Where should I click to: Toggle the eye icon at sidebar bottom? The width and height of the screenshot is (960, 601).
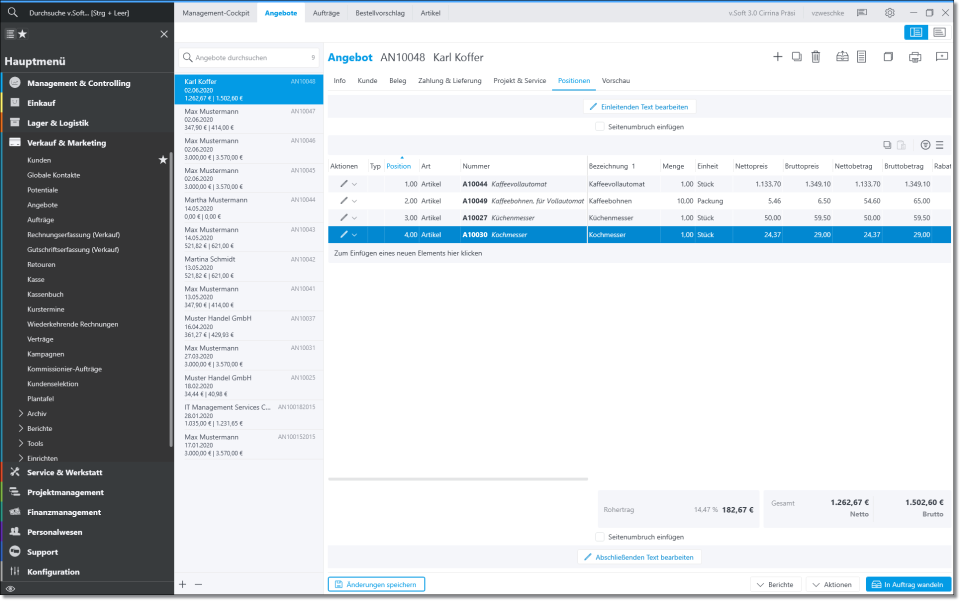point(10,589)
